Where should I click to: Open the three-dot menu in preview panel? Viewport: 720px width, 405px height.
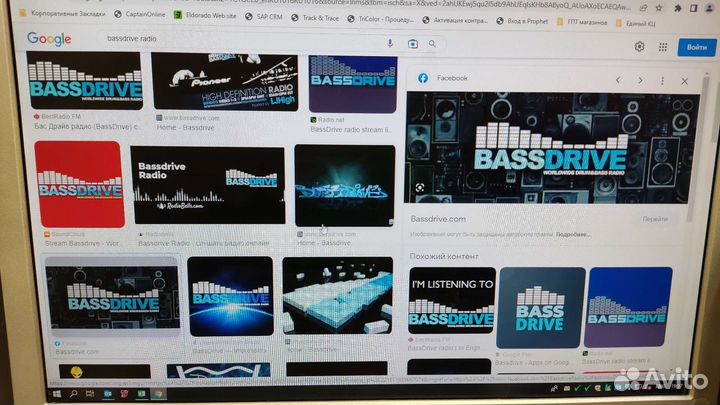coord(662,81)
